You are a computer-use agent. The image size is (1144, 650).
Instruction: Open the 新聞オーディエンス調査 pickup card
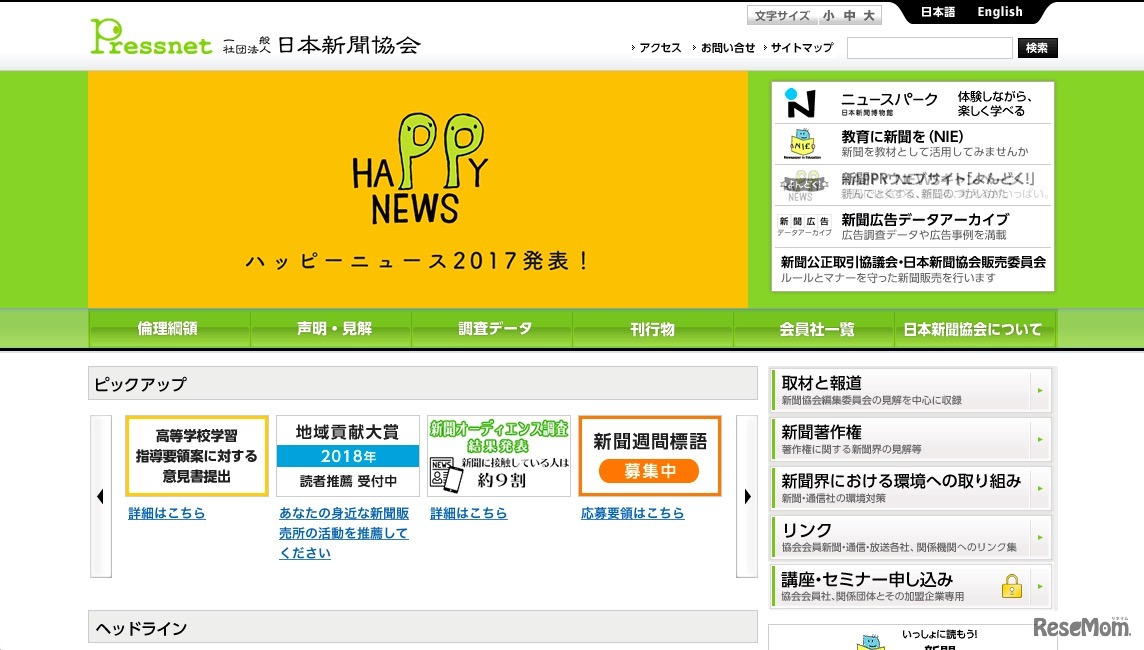(499, 456)
